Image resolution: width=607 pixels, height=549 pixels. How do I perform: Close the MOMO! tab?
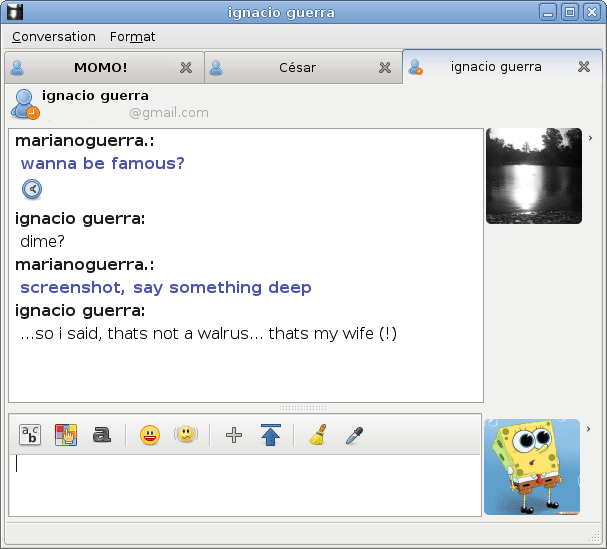pyautogui.click(x=185, y=68)
